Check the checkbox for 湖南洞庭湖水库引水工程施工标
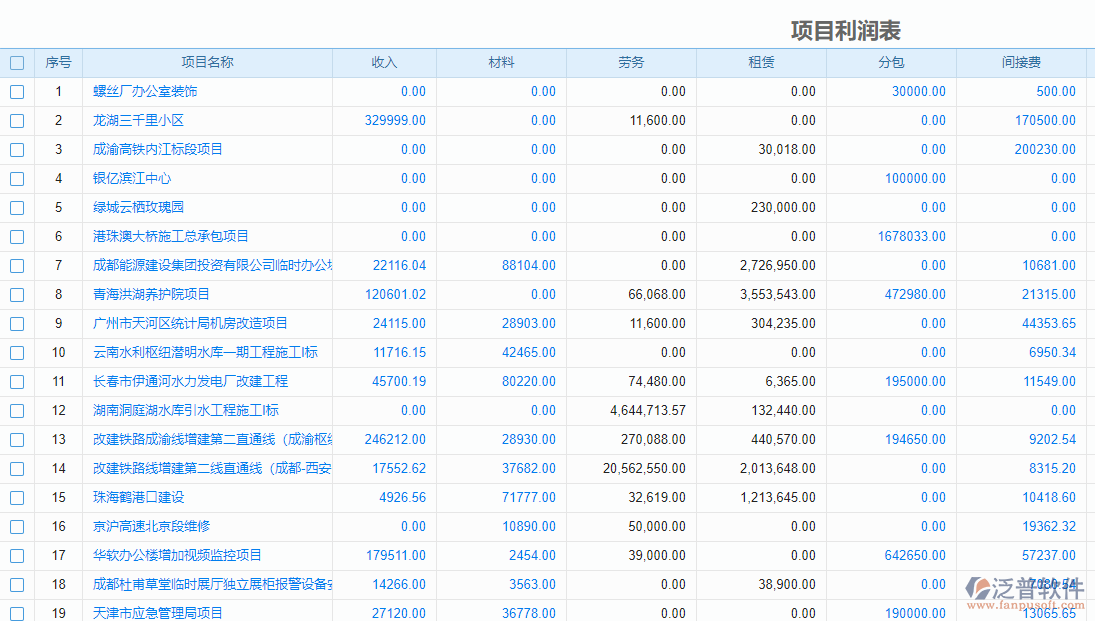Viewport: 1095px width, 621px height. pyautogui.click(x=16, y=410)
